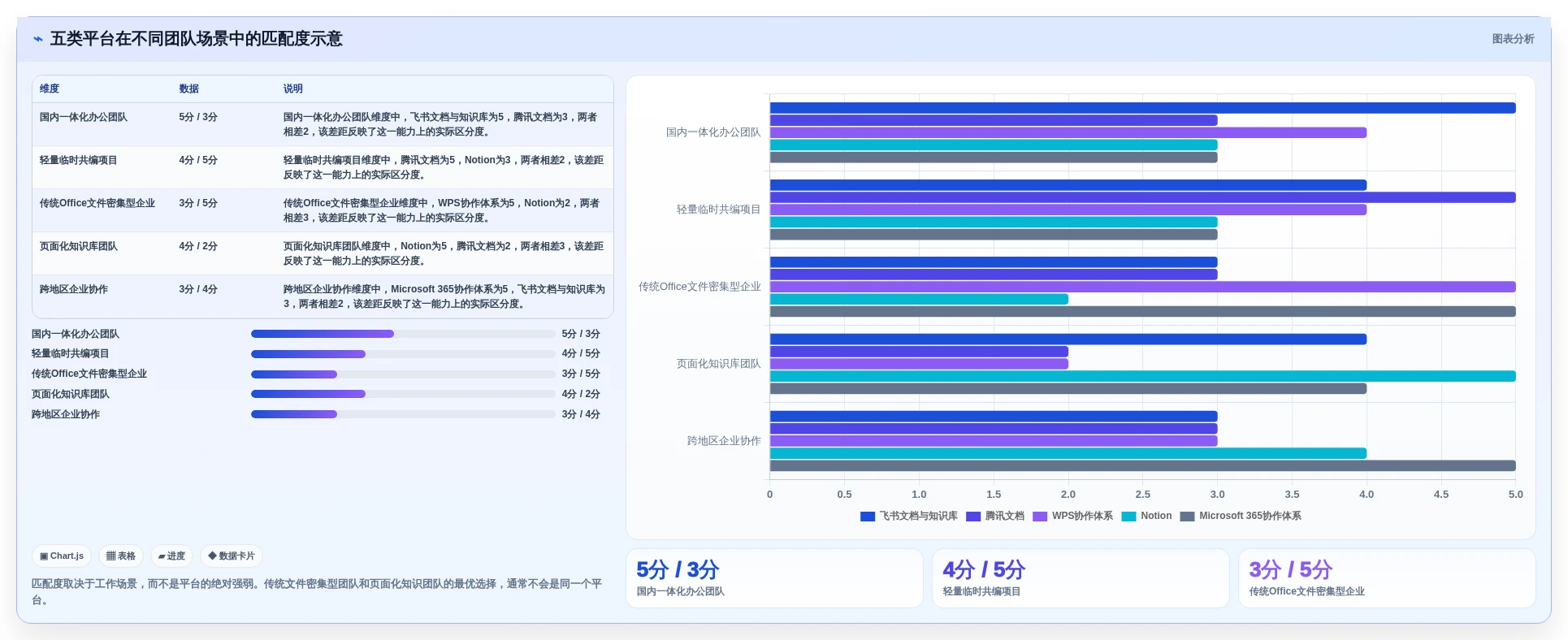Click WPS bar in 传统Office文件密集型企业 group
Viewport: 1568px width, 640px height.
[1142, 287]
